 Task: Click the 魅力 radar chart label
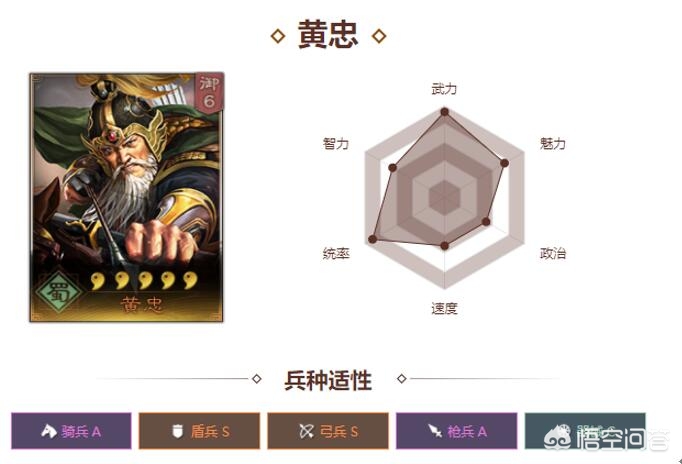(x=553, y=144)
